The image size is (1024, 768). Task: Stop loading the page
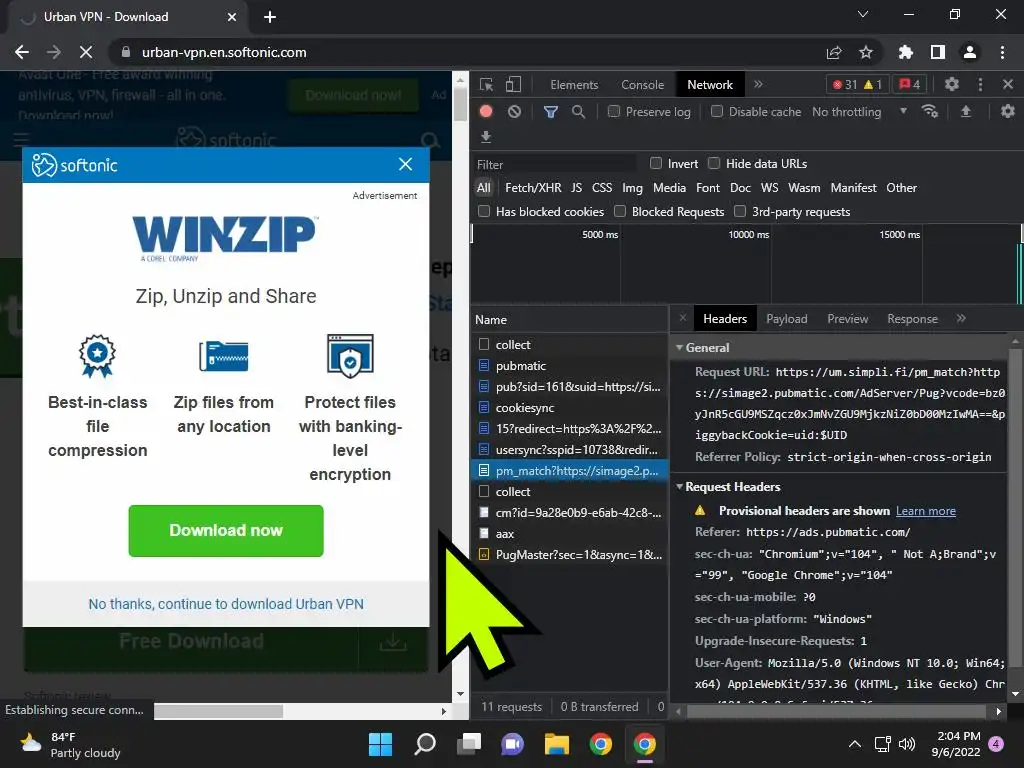[86, 52]
